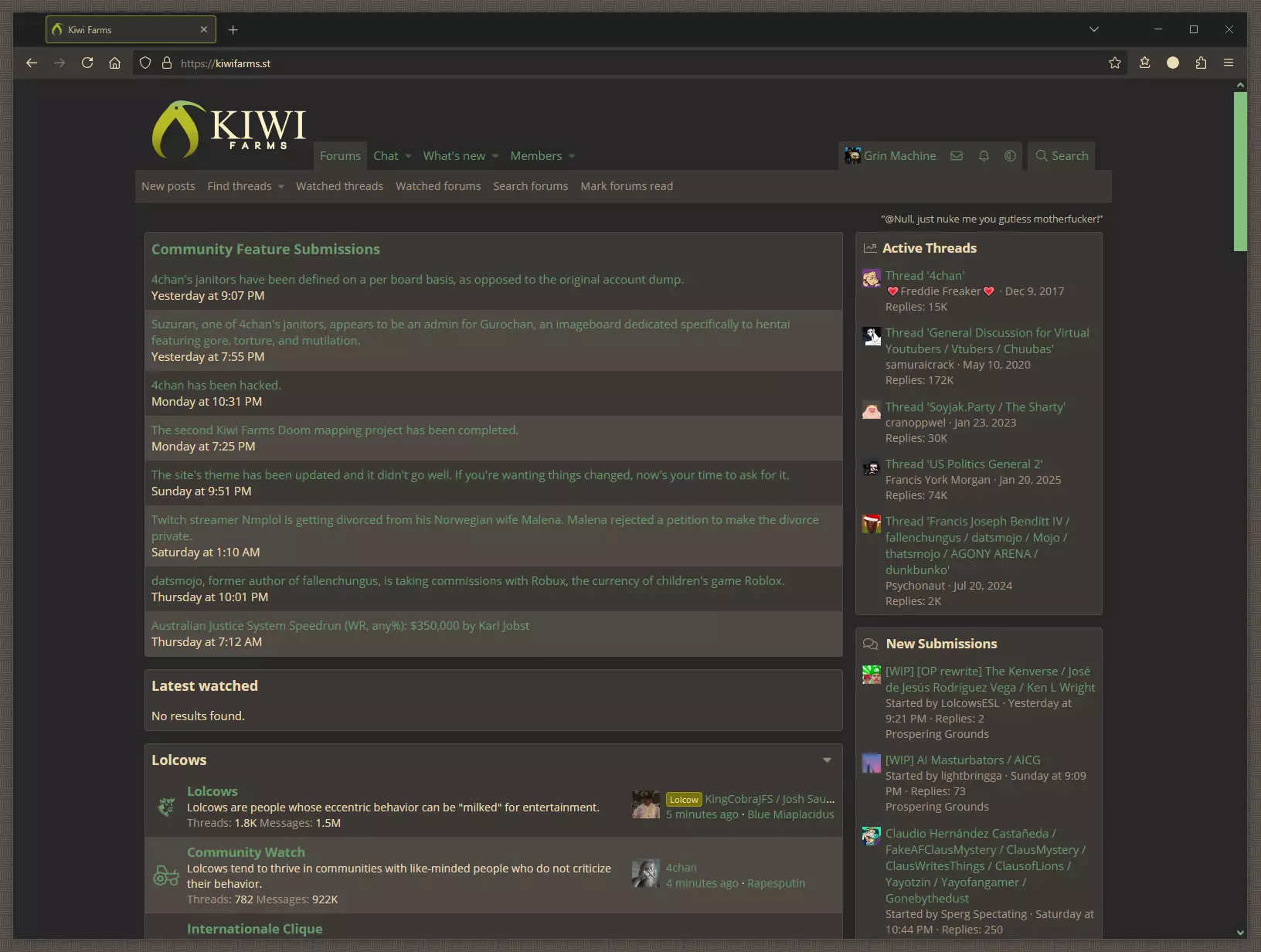Click the Kiwi Farms logo

229,128
